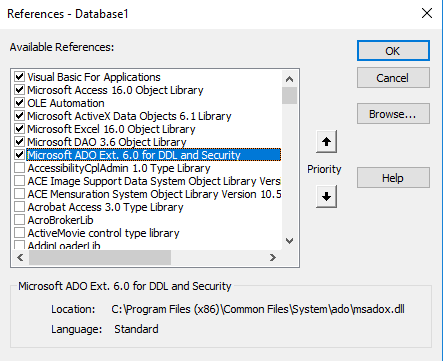Confirm references with the OK button
The height and width of the screenshot is (361, 443).
pos(393,51)
